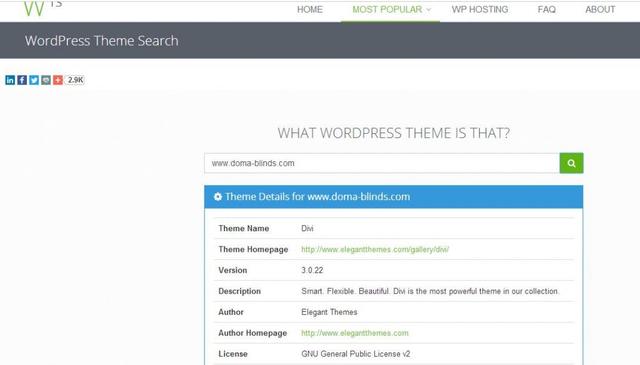Open the MOST POPULAR menu

[387, 9]
